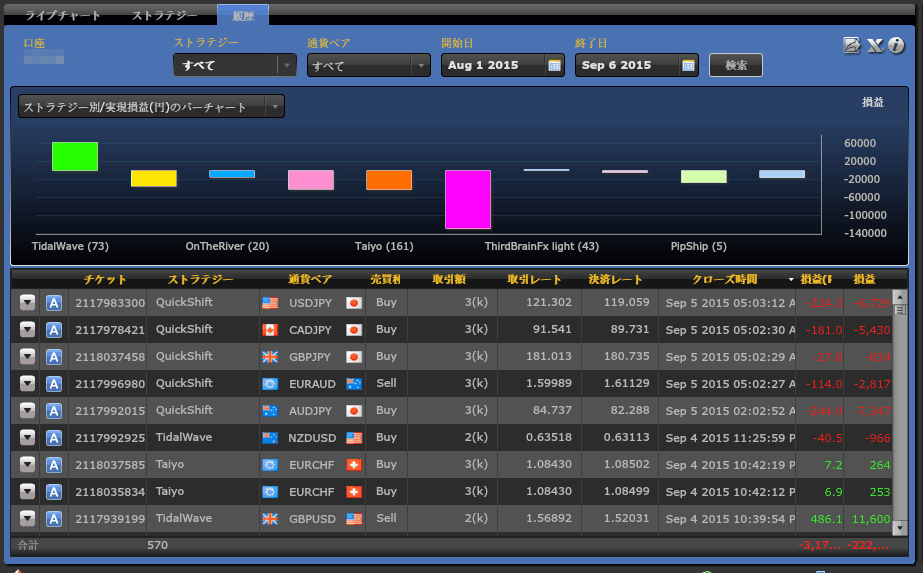Expand row of ticket 2118037585

(x=27, y=465)
